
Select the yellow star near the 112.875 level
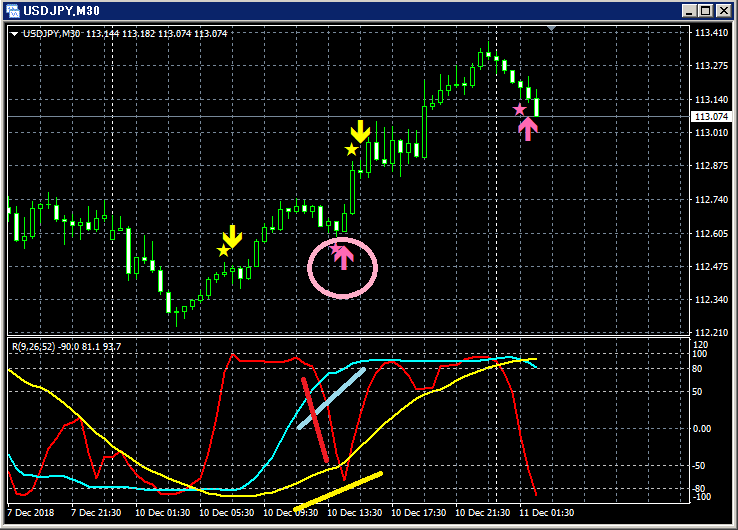click(x=351, y=150)
